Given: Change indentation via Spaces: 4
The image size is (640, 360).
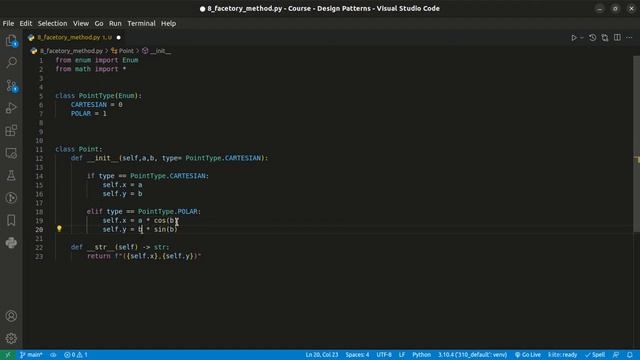Looking at the screenshot, I should tap(357, 355).
